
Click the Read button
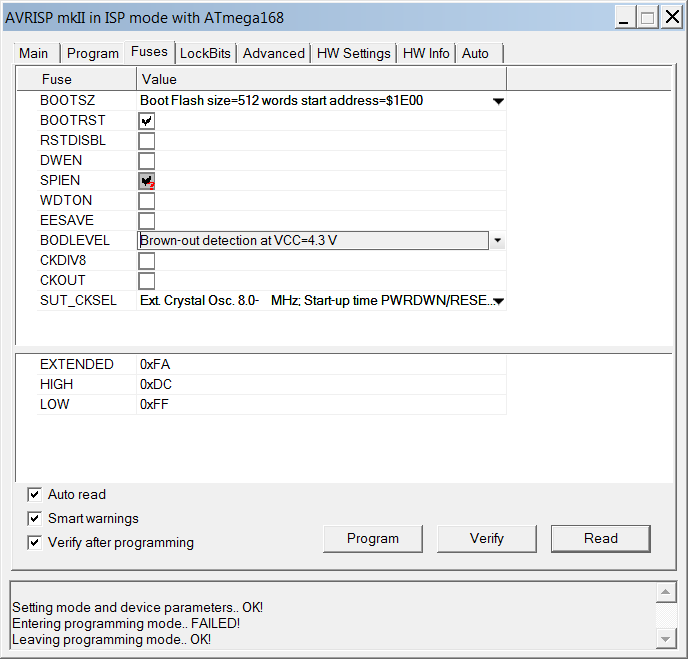coord(601,539)
